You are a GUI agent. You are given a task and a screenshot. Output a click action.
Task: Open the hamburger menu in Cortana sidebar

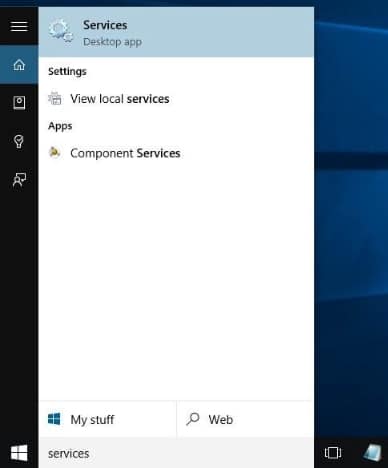pos(19,26)
